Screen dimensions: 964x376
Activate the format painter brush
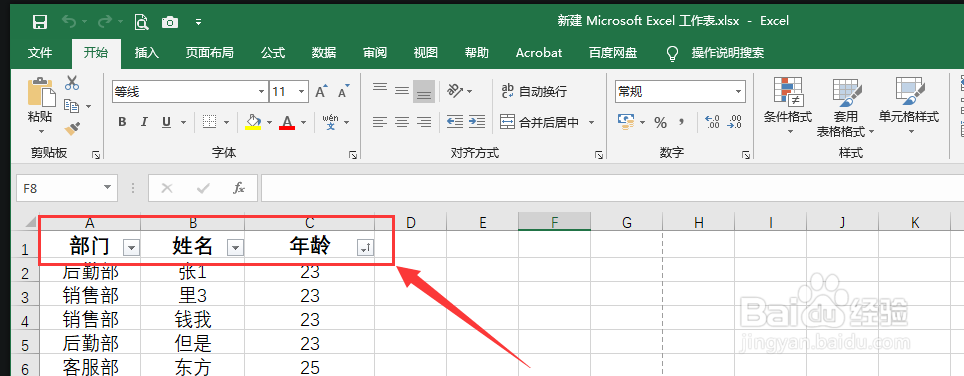click(72, 128)
